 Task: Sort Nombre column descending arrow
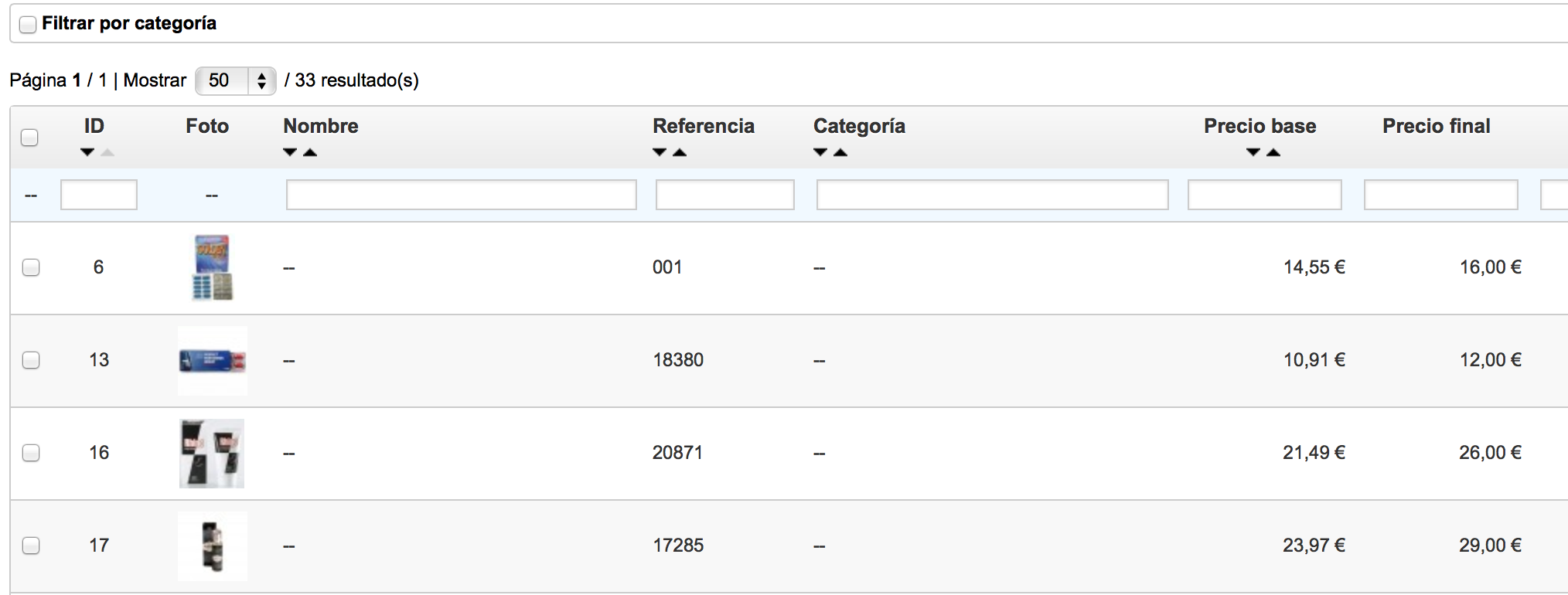[x=290, y=152]
